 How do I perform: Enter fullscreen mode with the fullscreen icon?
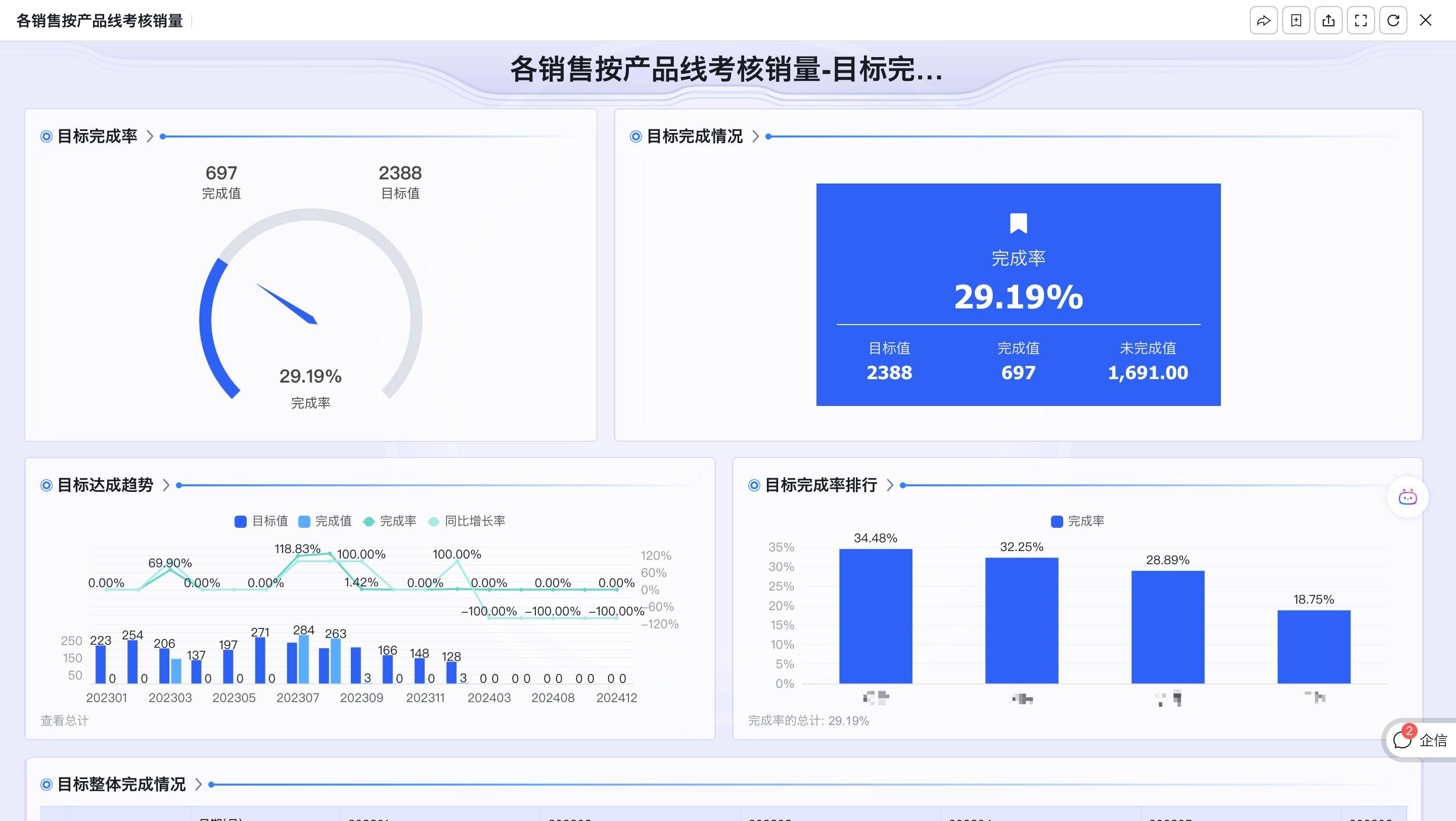1360,21
